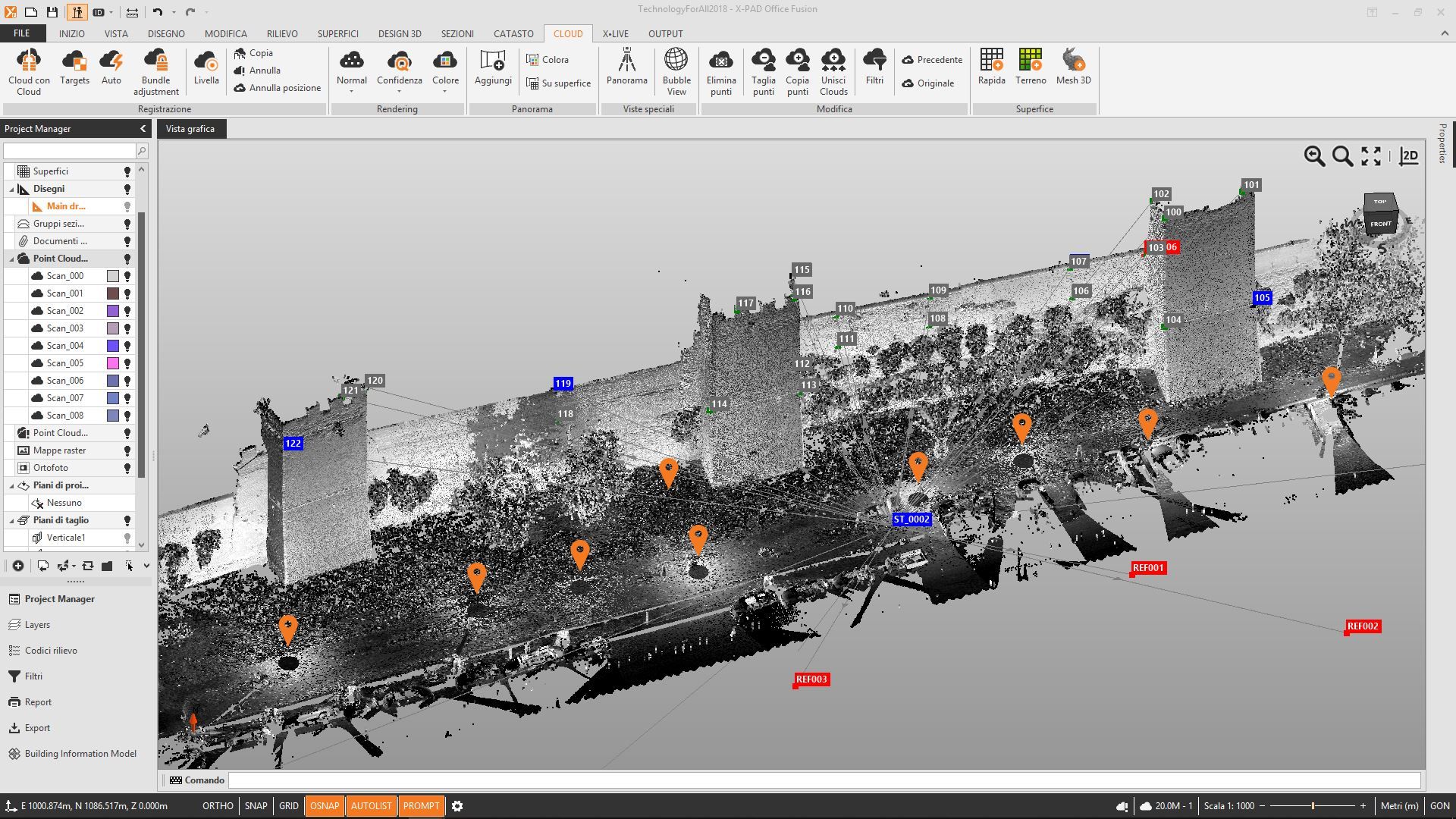Collapse the Point Cloud scans node
The width and height of the screenshot is (1456, 819).
12,259
